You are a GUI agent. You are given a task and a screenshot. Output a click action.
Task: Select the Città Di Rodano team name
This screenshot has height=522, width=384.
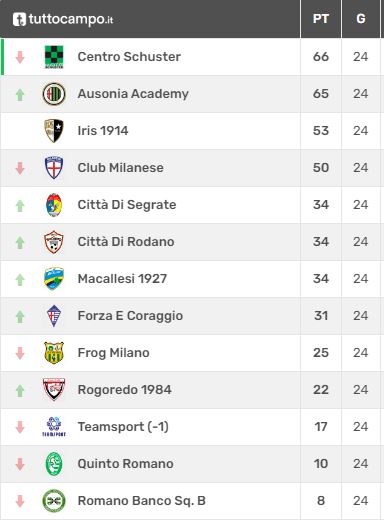(126, 242)
